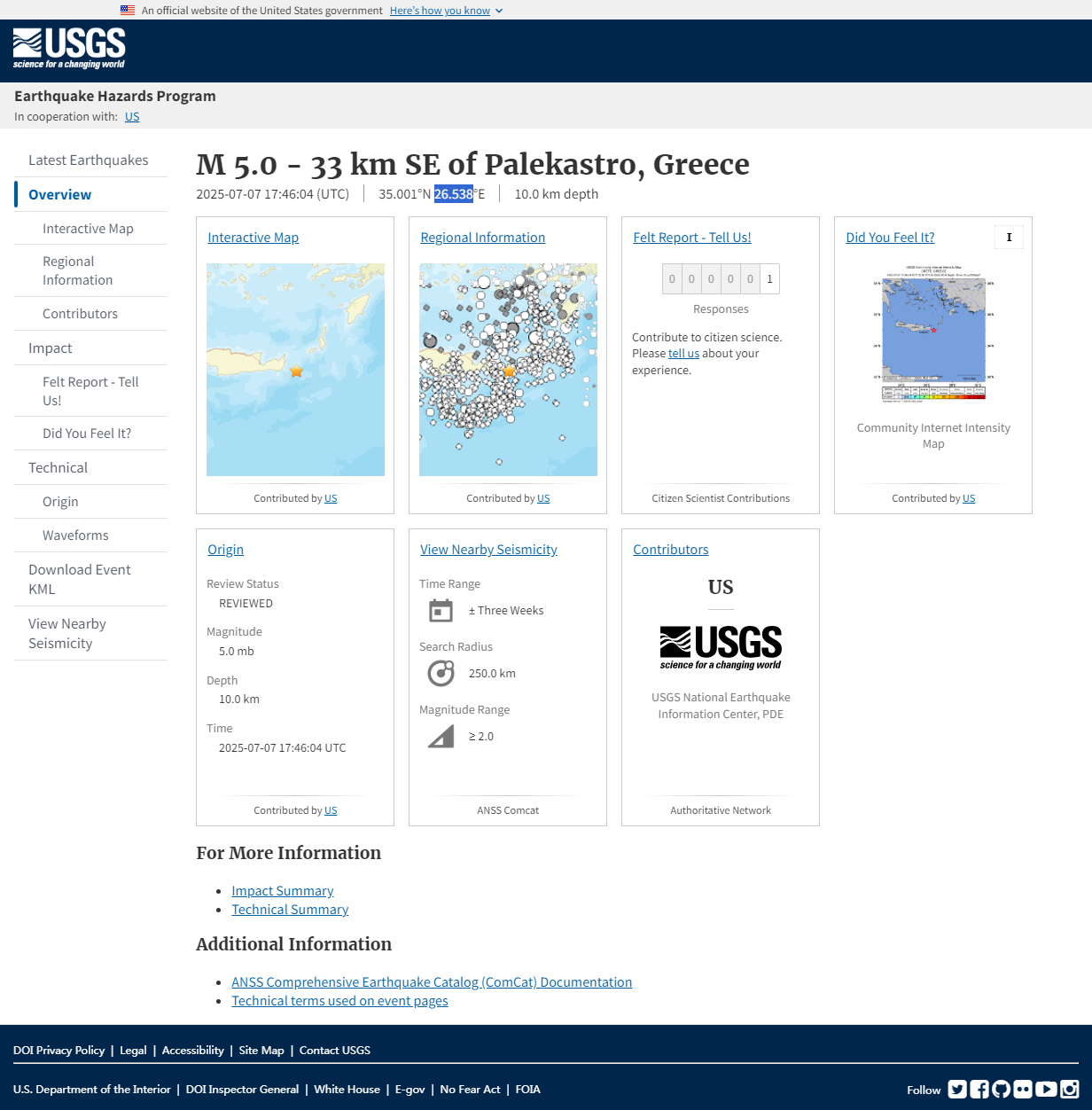Click US link under Did You Feel It card

point(969,498)
